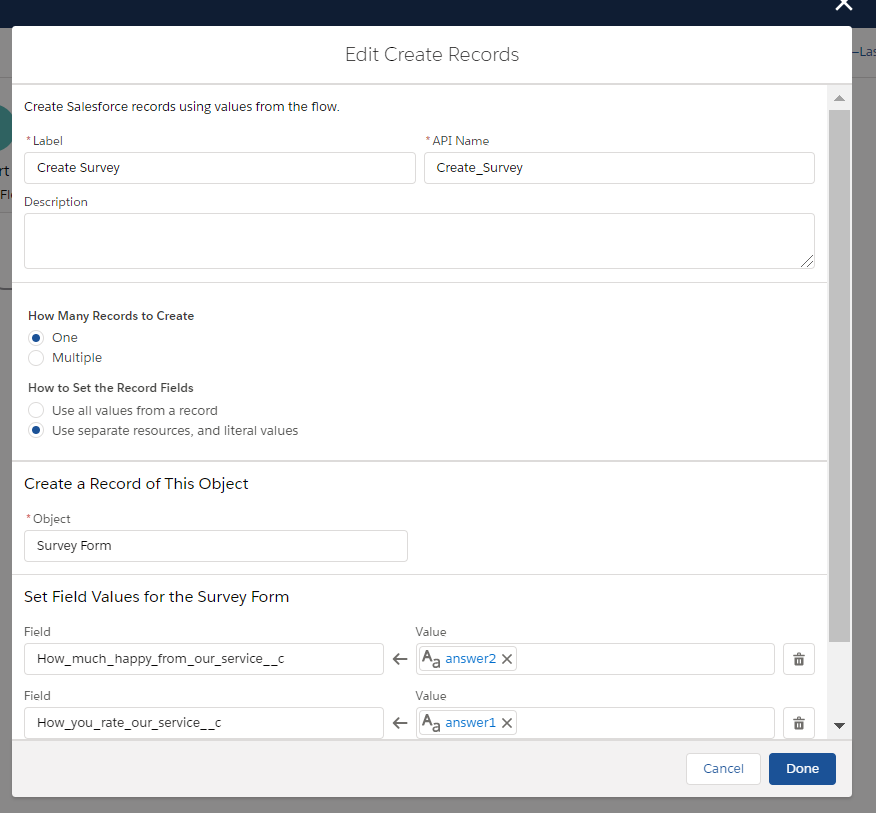Viewport: 876px width, 813px height.
Task: Select the 'One' radio button
Action: coord(36,338)
